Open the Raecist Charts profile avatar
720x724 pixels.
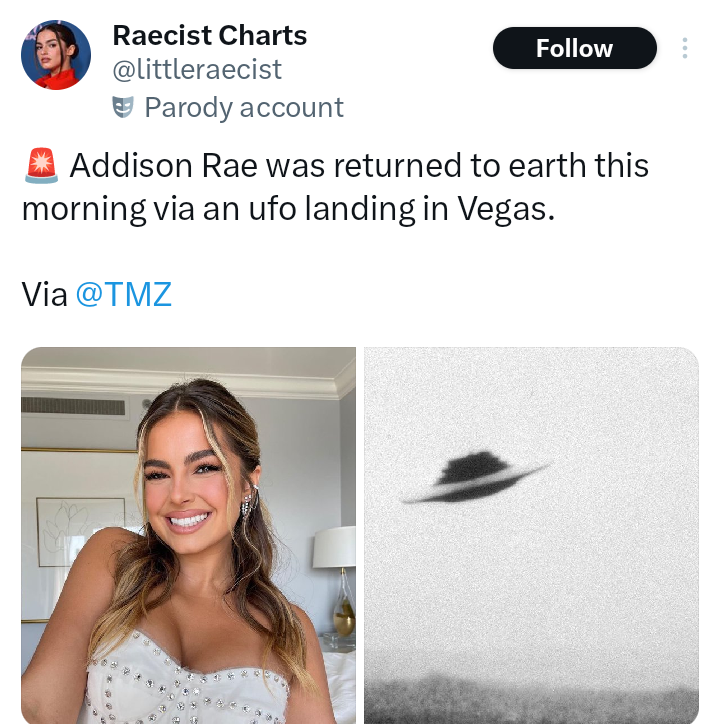tap(56, 55)
